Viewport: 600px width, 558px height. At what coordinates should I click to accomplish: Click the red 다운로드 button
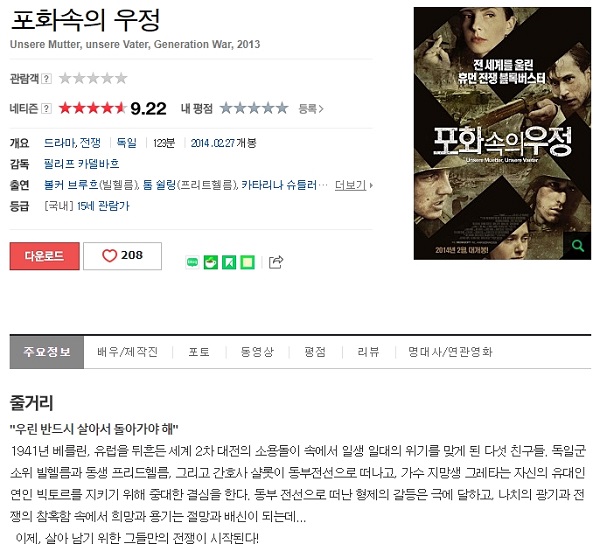[45, 256]
